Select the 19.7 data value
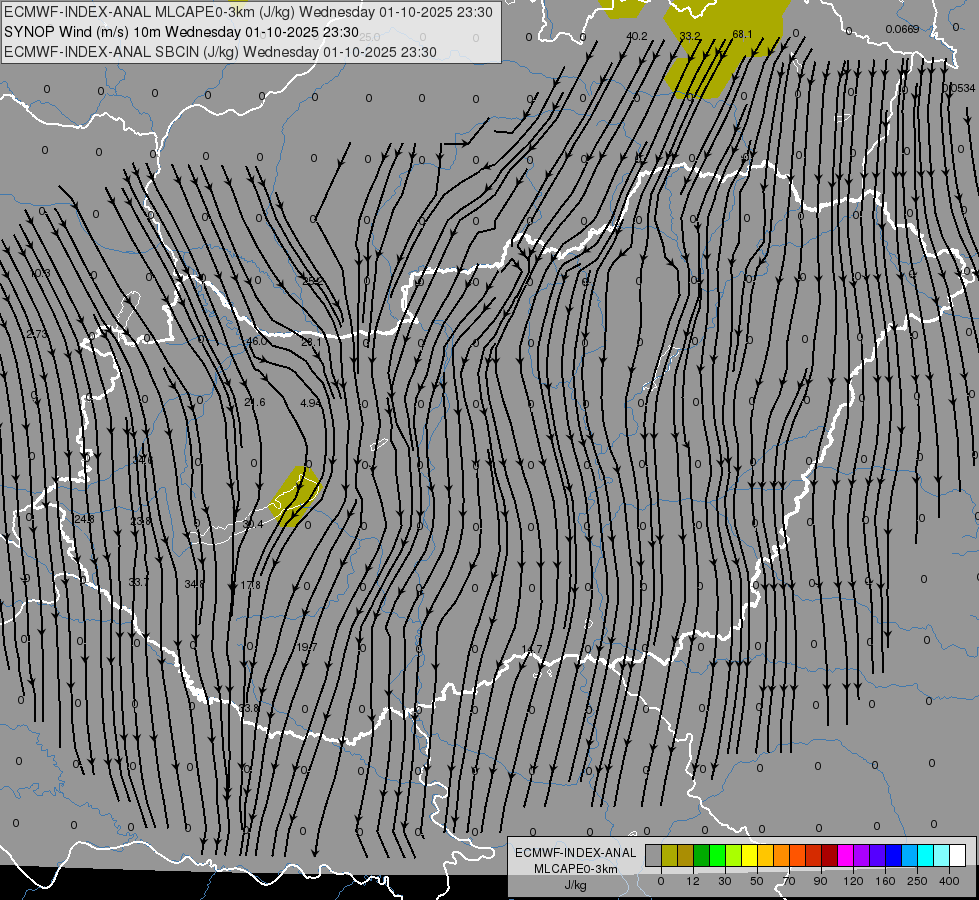The height and width of the screenshot is (900, 979). point(306,647)
